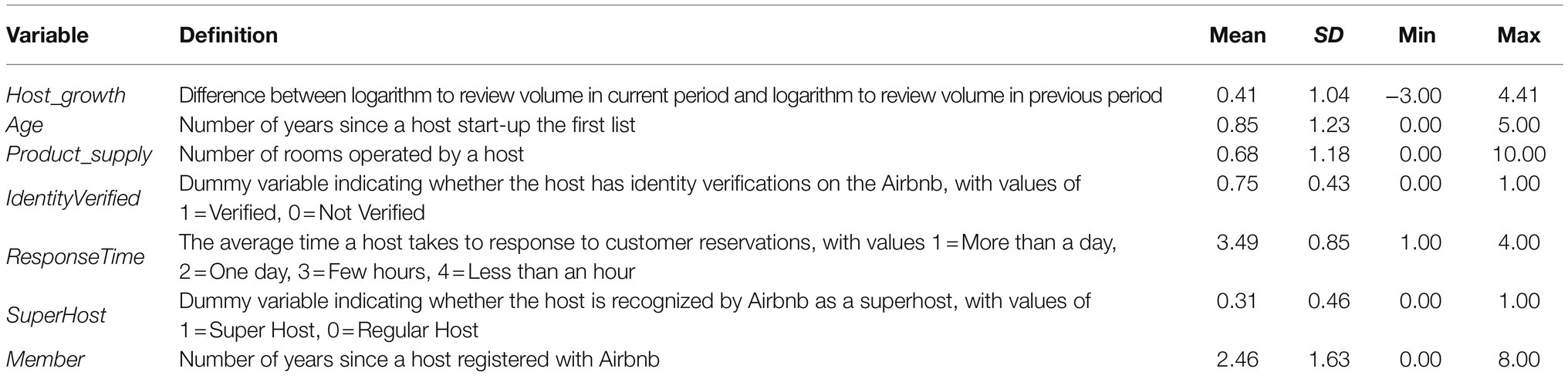Select the Host_growth variable name
The image size is (1568, 376).
click(66, 96)
